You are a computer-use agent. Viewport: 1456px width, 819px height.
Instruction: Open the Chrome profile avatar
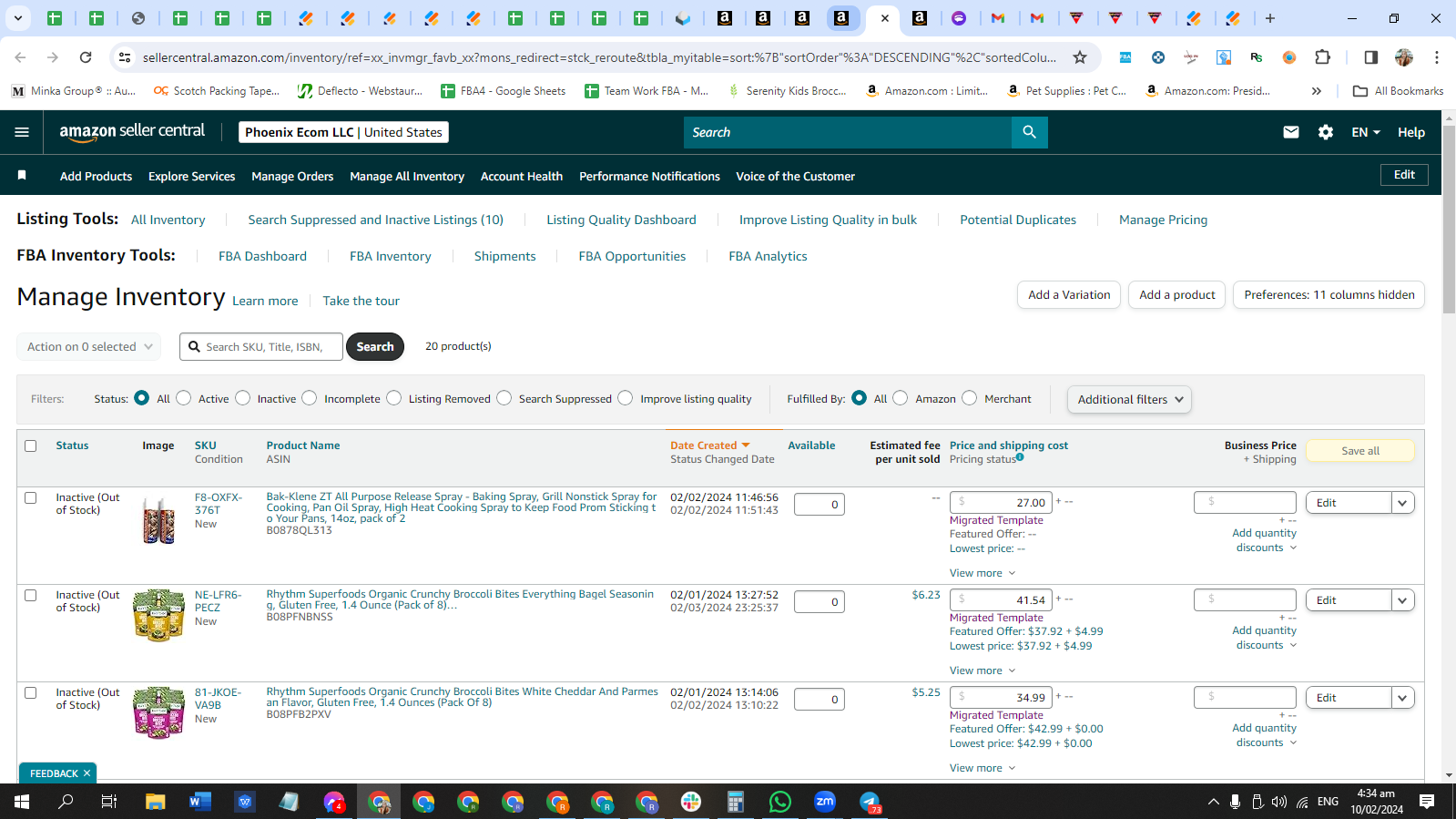[x=1404, y=57]
